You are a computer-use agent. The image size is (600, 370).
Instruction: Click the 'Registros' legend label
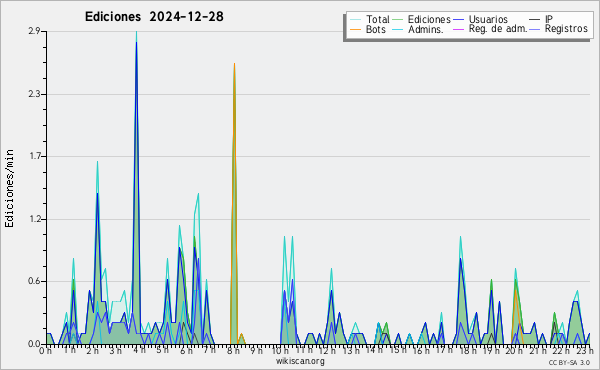pyautogui.click(x=566, y=29)
